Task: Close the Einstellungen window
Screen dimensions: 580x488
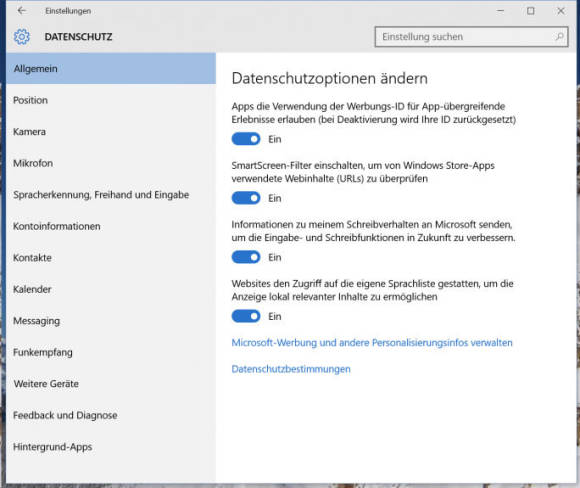Action: 561,11
